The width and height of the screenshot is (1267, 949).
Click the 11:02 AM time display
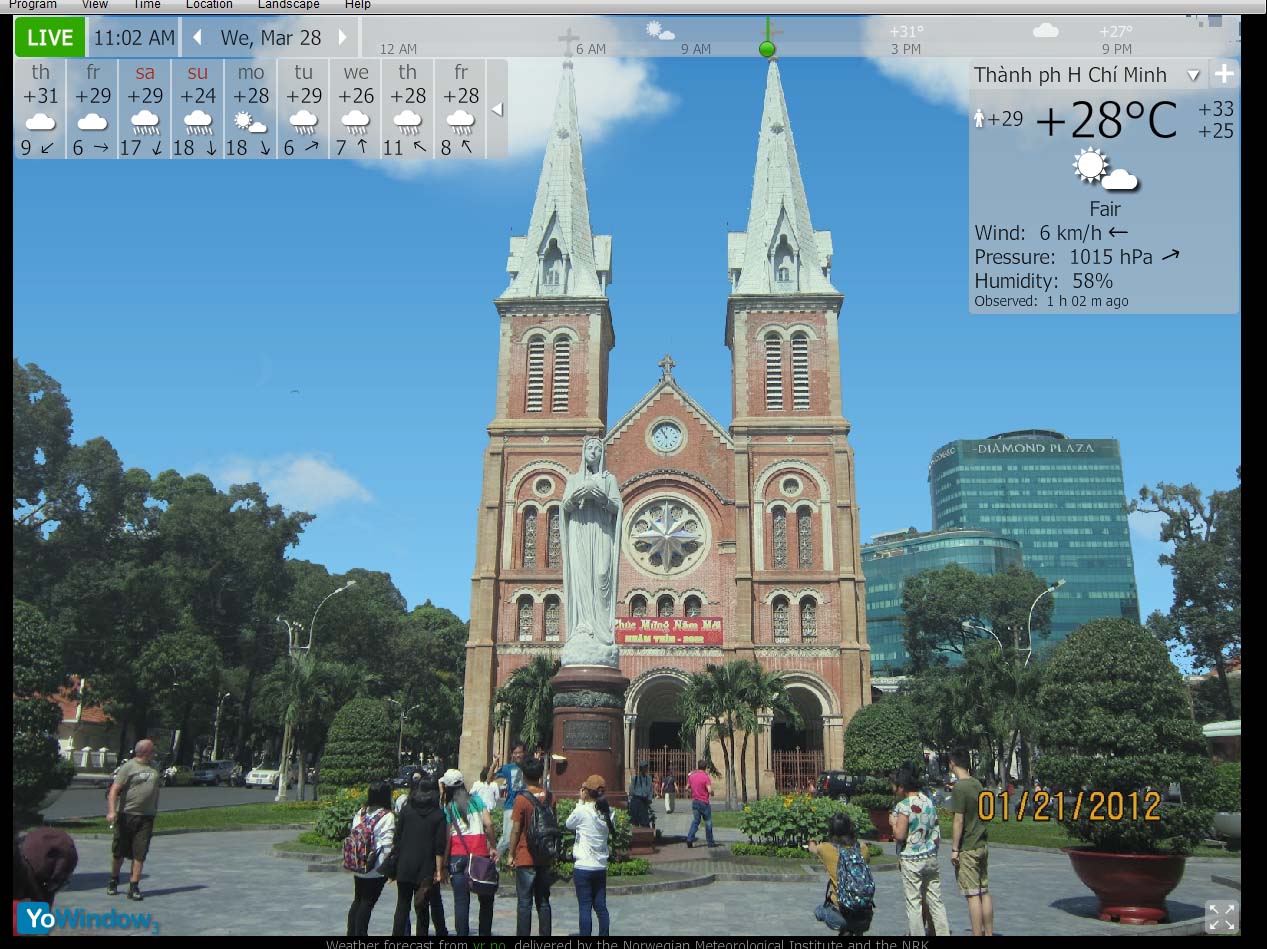[x=133, y=38]
